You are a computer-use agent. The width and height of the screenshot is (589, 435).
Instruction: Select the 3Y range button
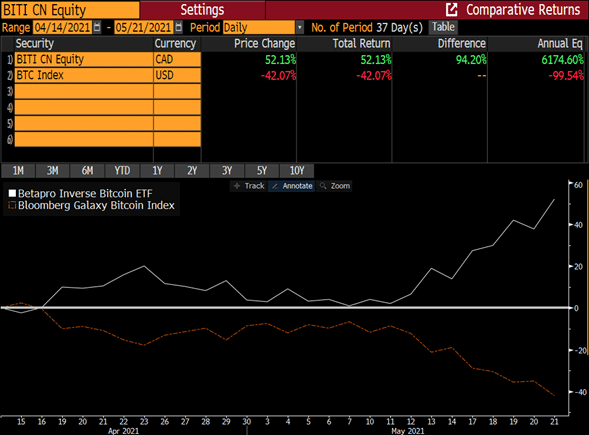[x=227, y=171]
